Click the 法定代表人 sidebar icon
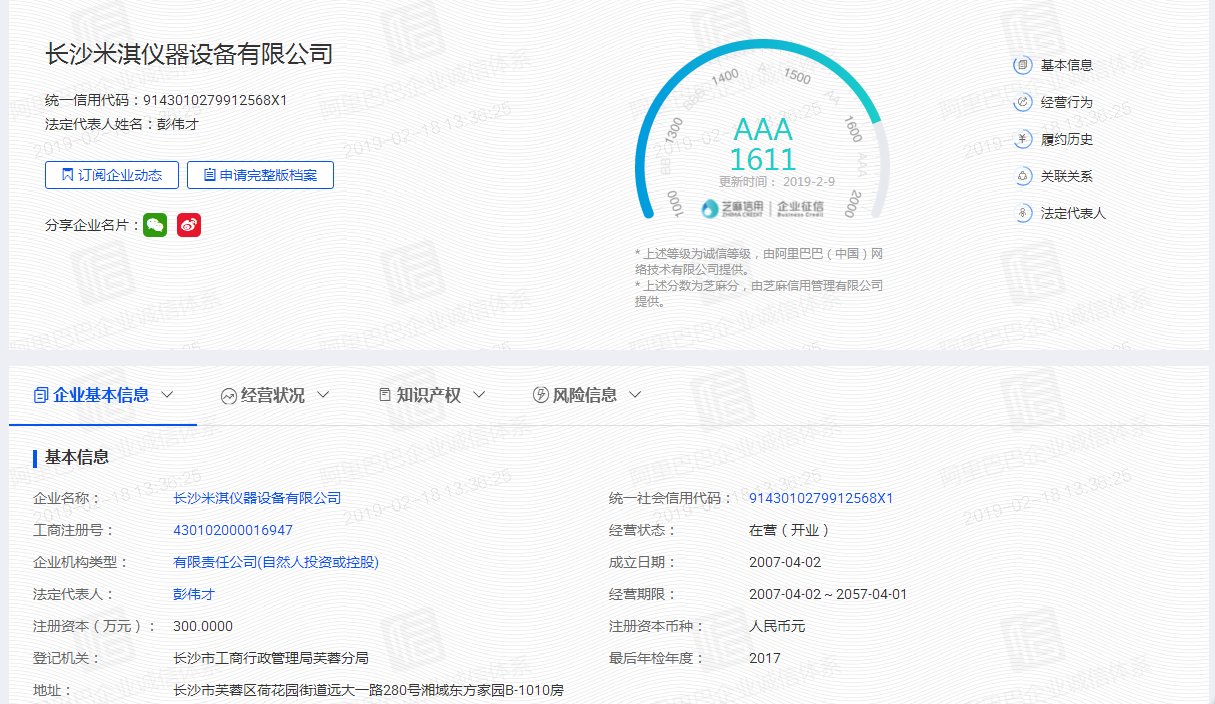Viewport: 1215px width, 704px height. (x=1022, y=213)
